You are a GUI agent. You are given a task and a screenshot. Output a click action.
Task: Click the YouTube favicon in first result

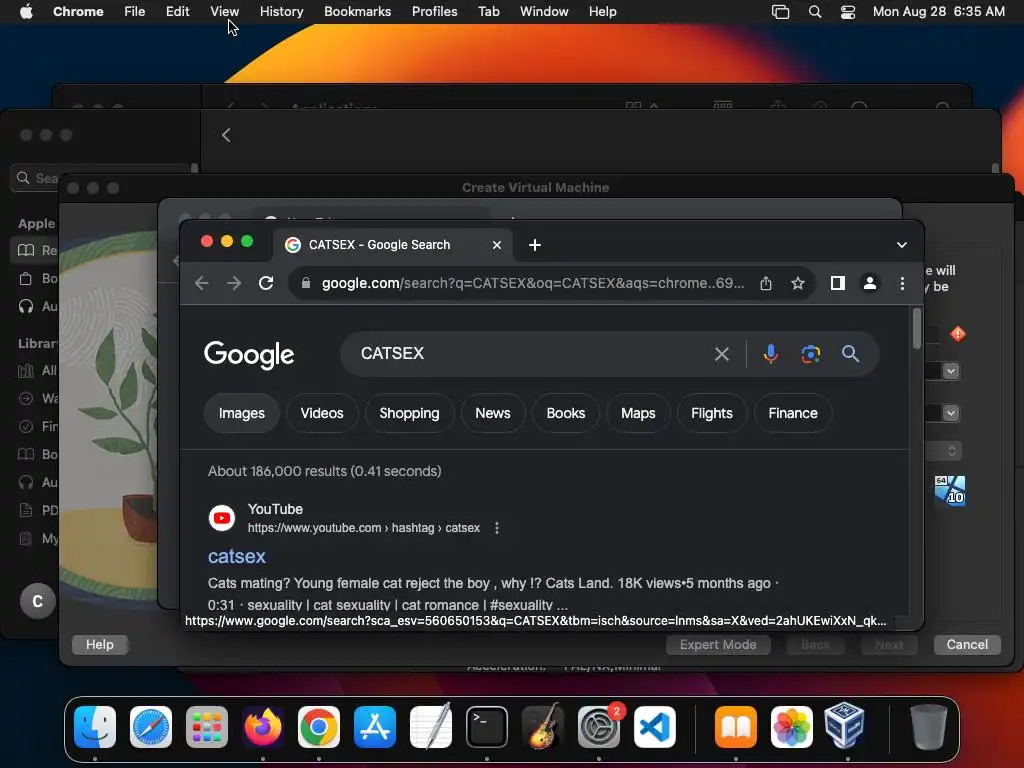[221, 519]
